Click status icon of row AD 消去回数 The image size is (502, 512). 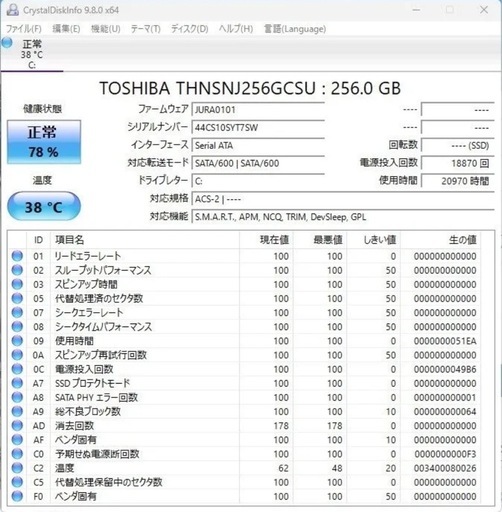click(17, 426)
